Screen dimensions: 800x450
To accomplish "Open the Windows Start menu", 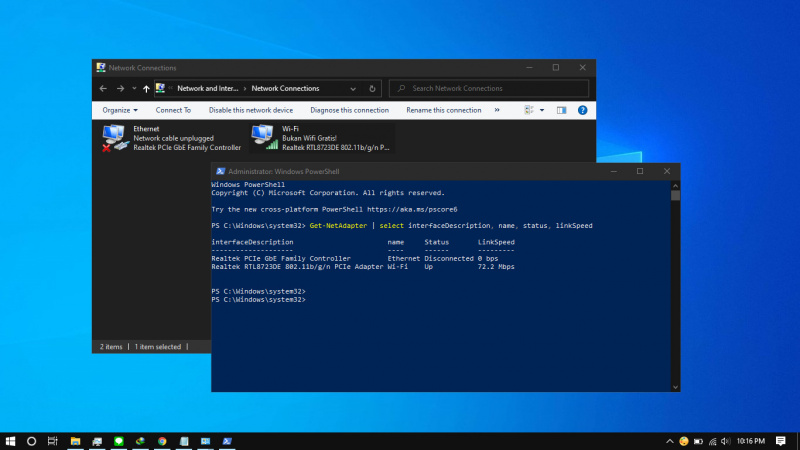I will point(10,441).
